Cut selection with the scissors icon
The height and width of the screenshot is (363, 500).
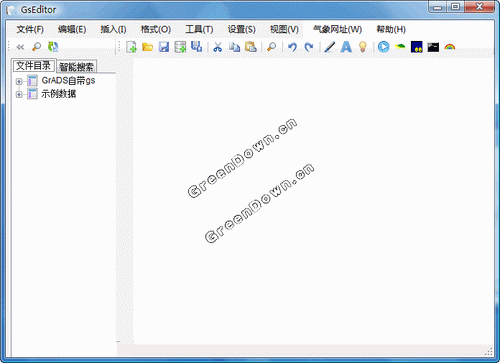pos(218,47)
